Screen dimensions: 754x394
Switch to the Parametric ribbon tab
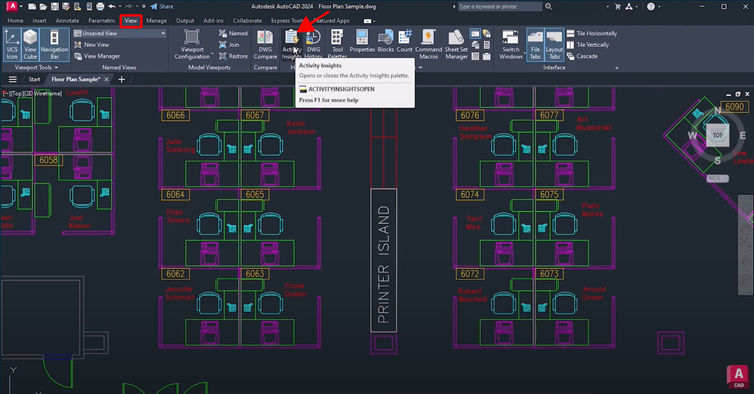click(101, 21)
